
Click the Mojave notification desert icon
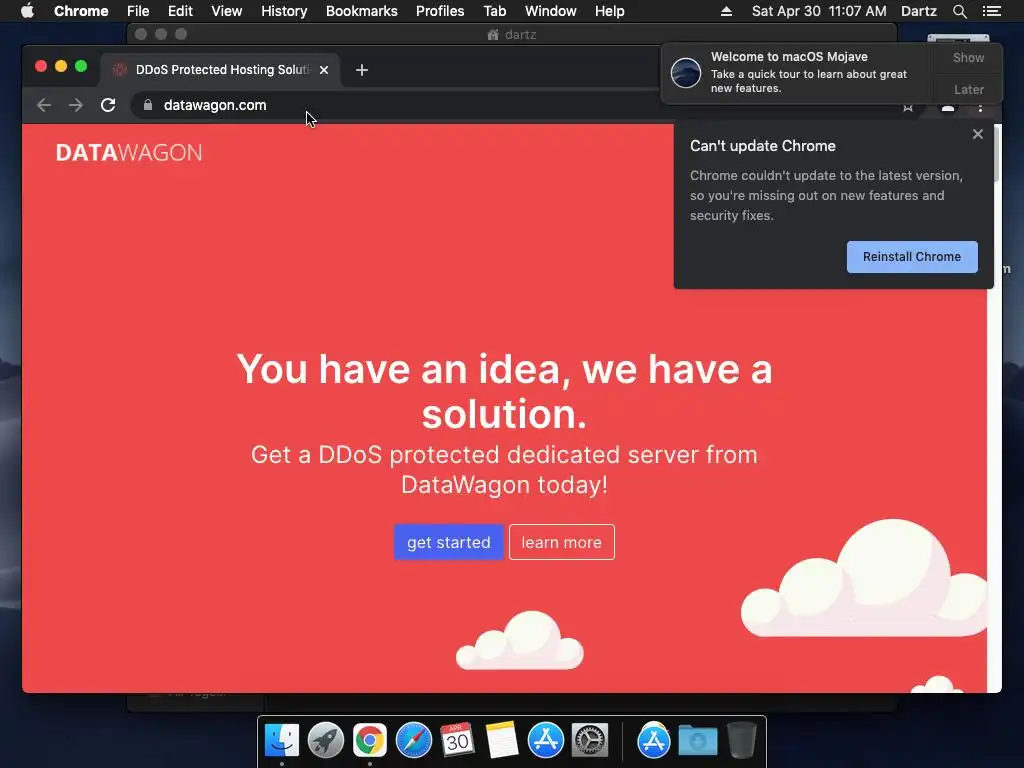686,72
